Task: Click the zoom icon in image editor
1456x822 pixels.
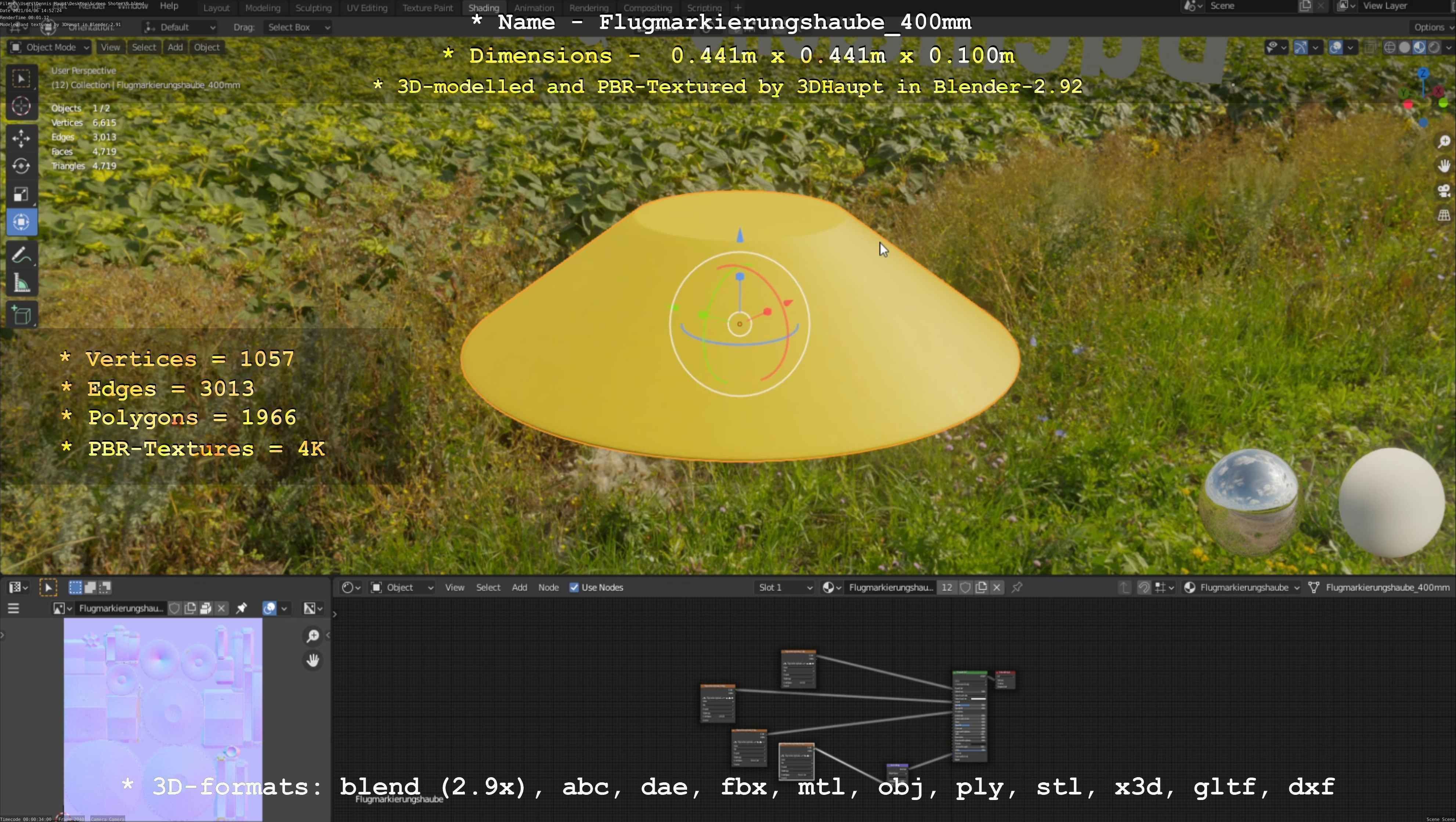Action: click(x=312, y=636)
